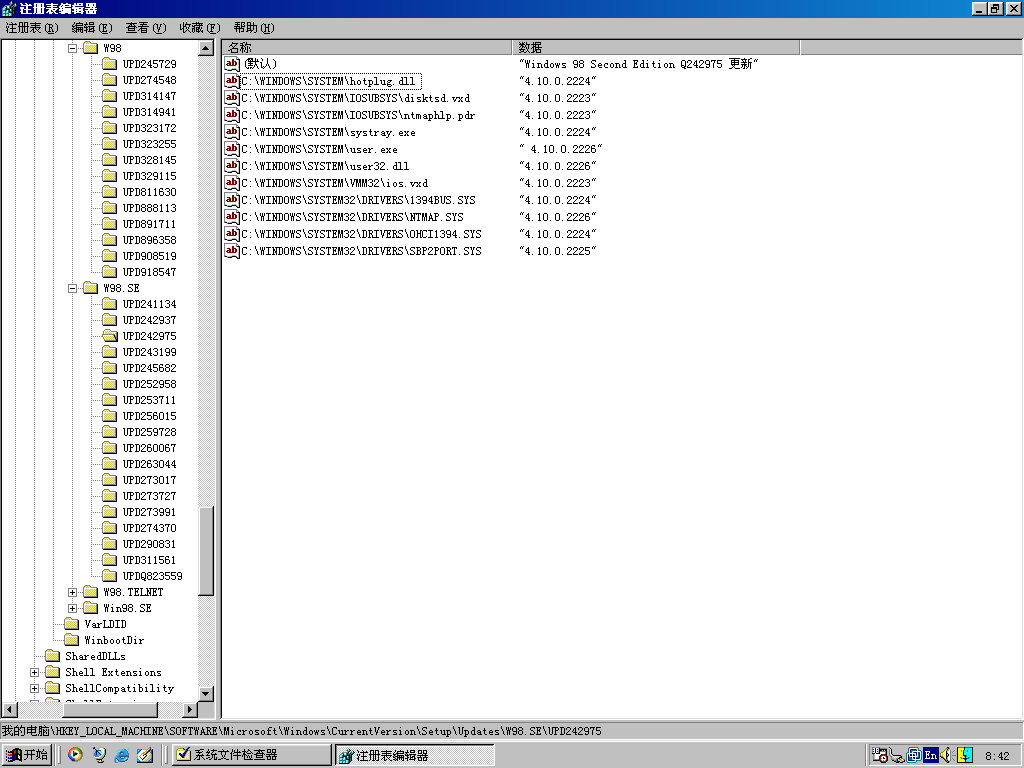Launch Internet Explorer from quick launch
Screen dimensions: 1024x768
(x=122, y=755)
